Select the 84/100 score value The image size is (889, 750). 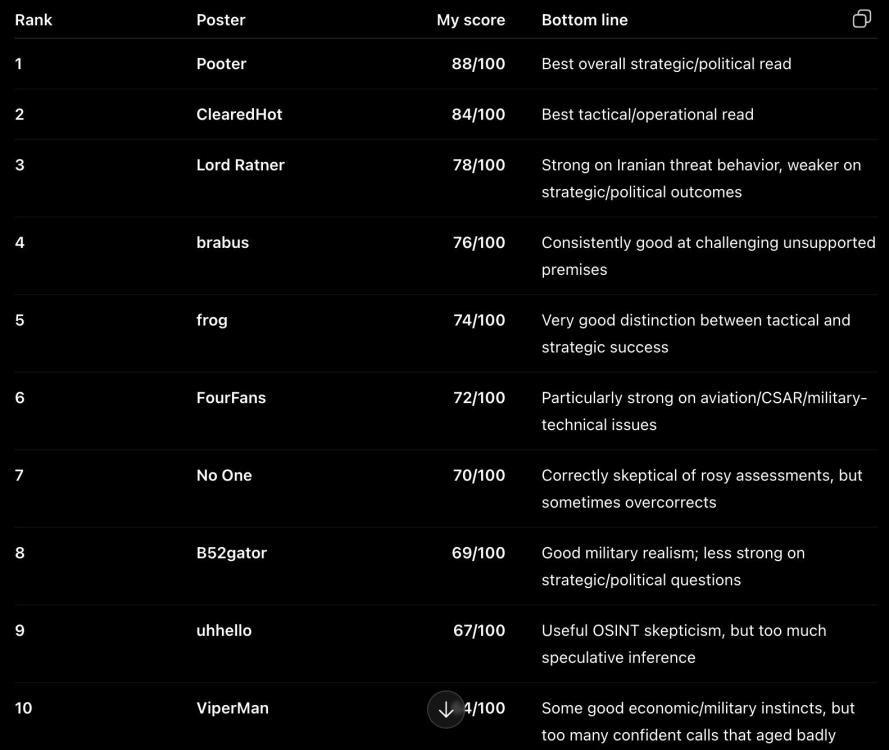click(x=478, y=114)
